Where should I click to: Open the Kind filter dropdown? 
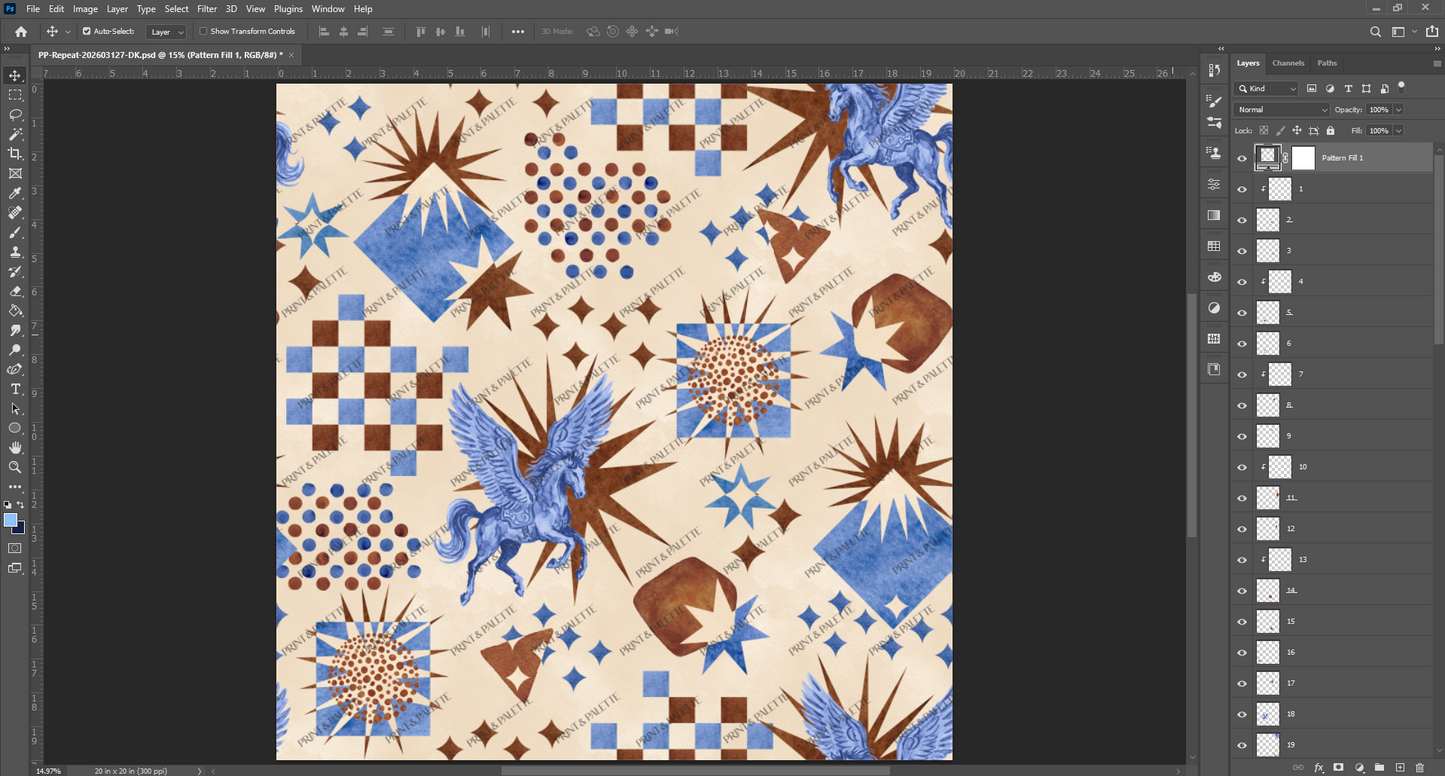[1267, 89]
